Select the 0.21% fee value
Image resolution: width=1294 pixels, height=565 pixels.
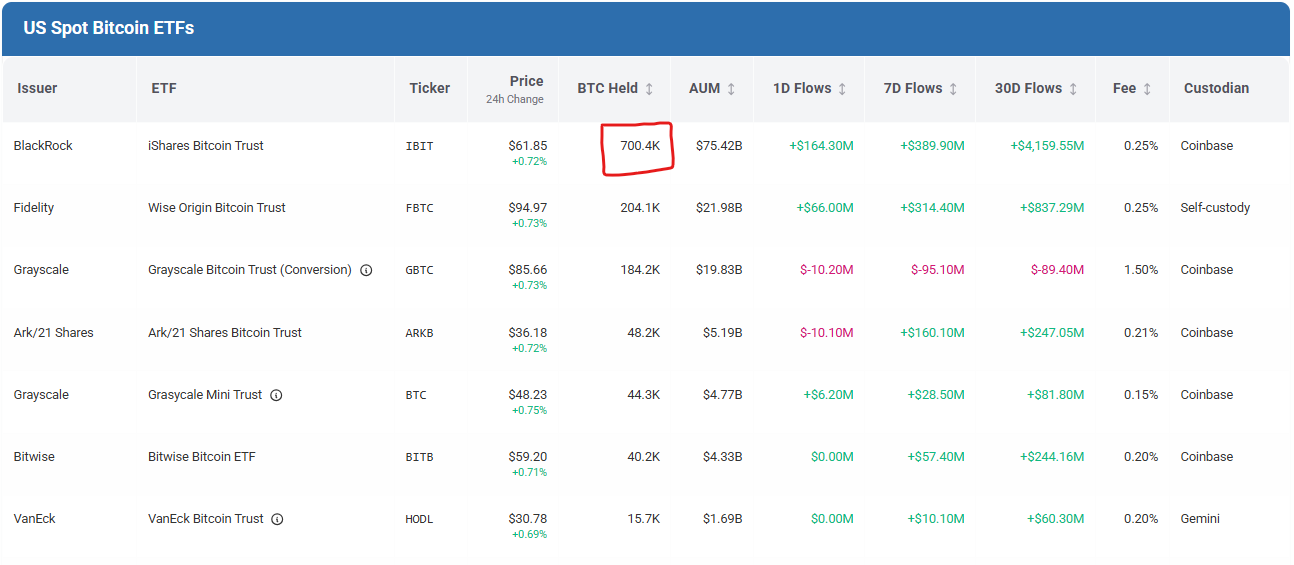pos(1141,333)
